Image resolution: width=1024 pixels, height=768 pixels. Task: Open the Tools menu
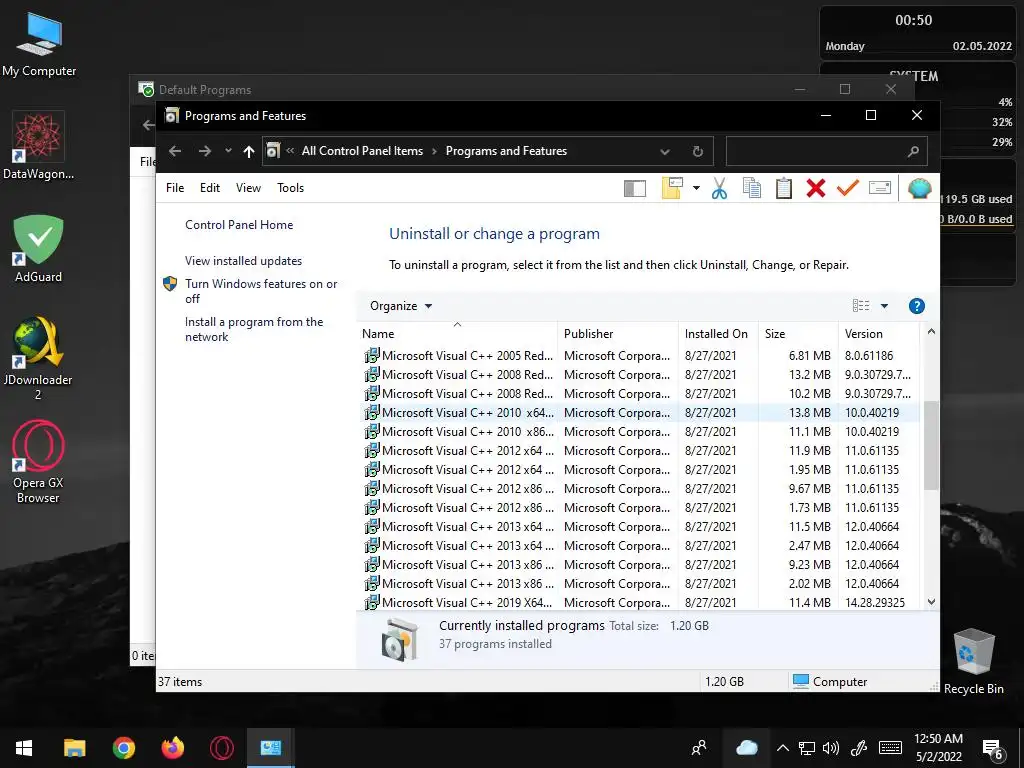click(291, 188)
